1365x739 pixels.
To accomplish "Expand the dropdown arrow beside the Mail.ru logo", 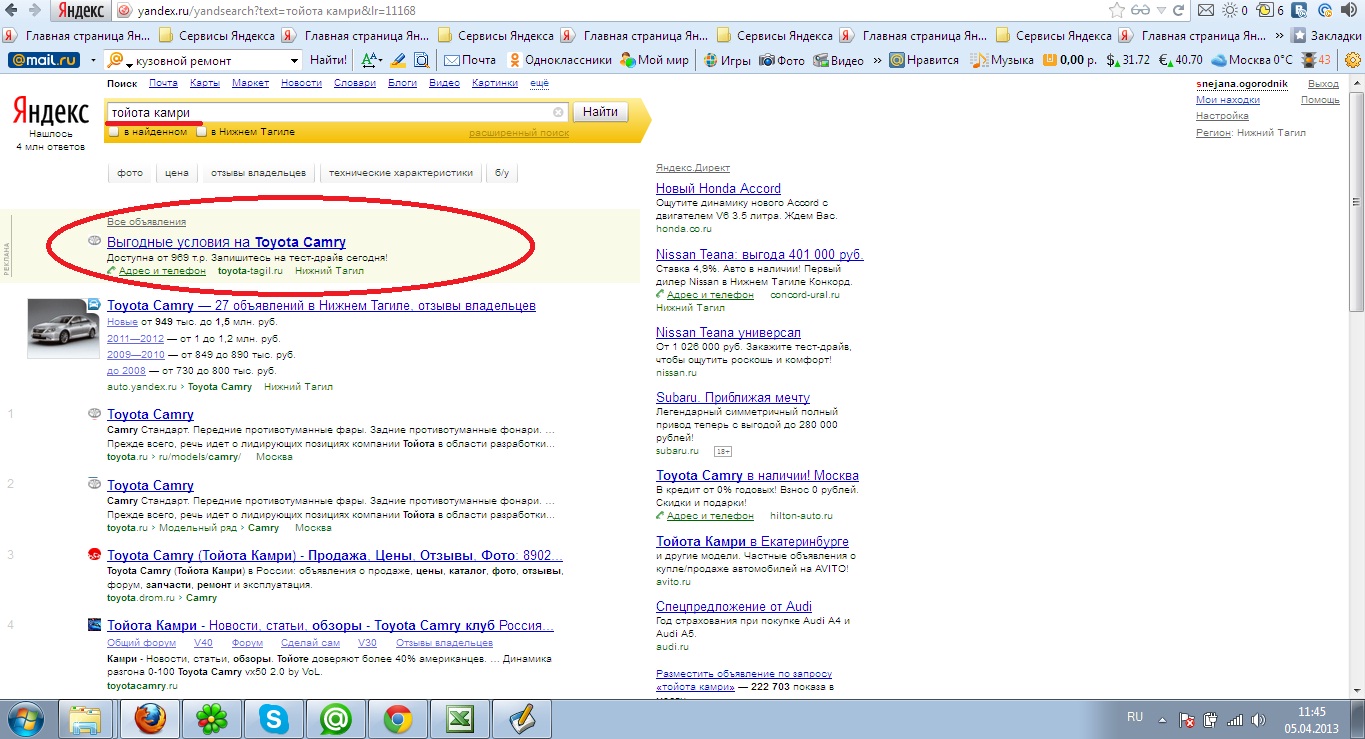I will [x=93, y=61].
